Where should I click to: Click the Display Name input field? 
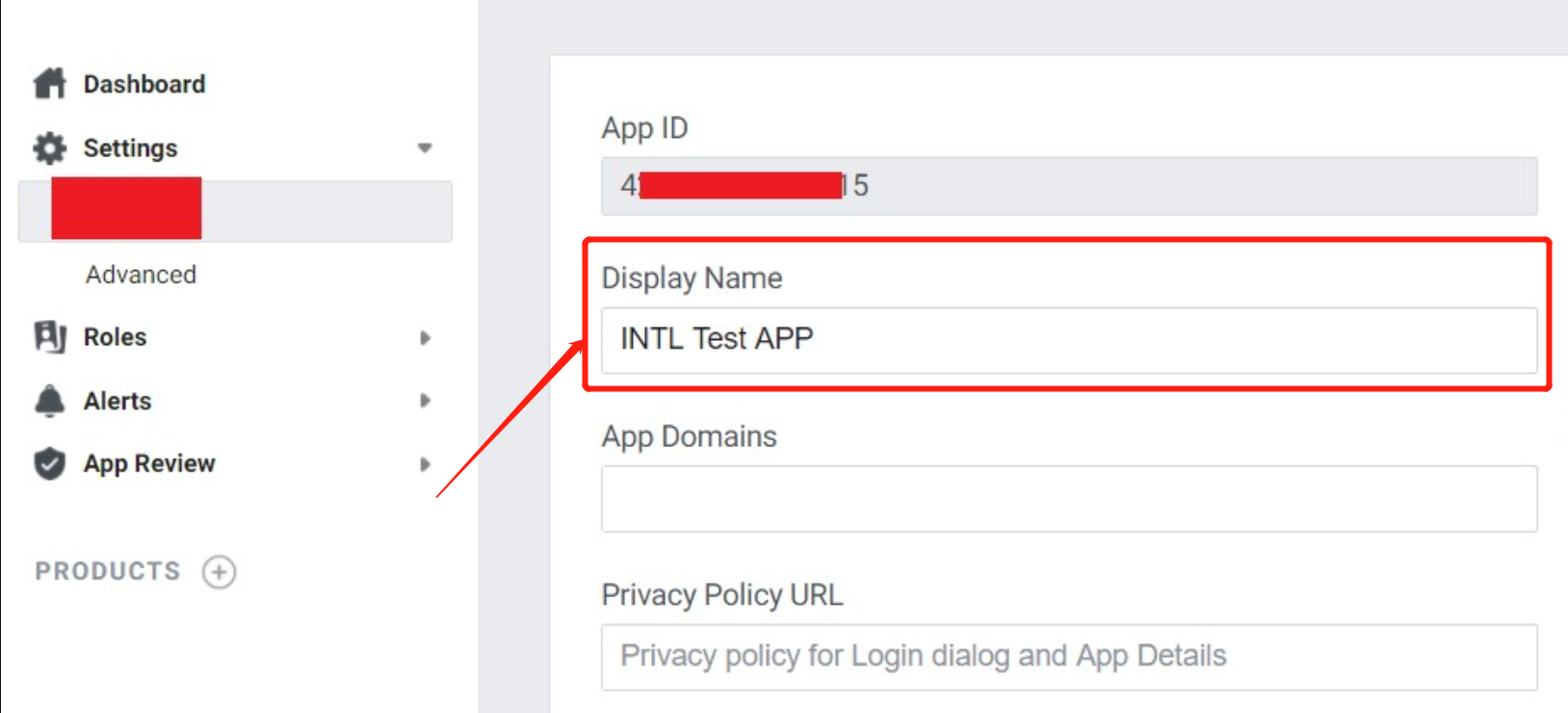point(1069,340)
